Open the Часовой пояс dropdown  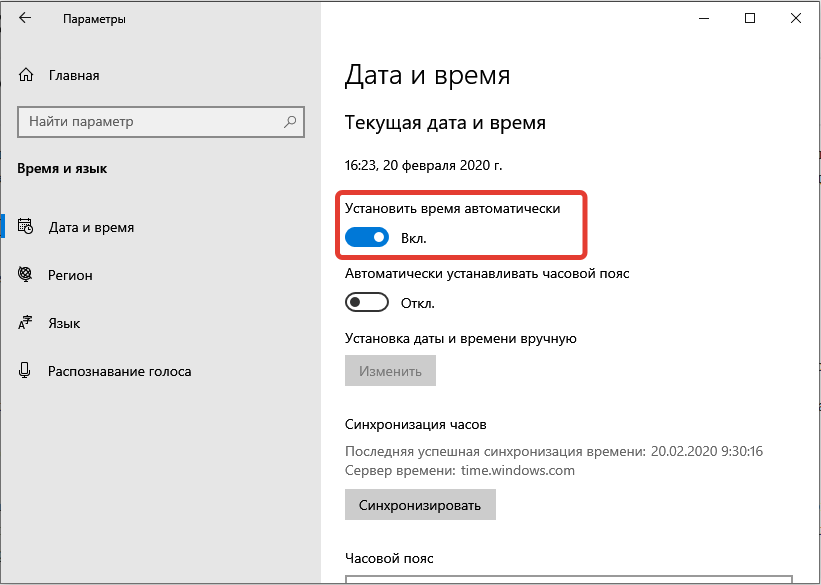[x=569, y=579]
